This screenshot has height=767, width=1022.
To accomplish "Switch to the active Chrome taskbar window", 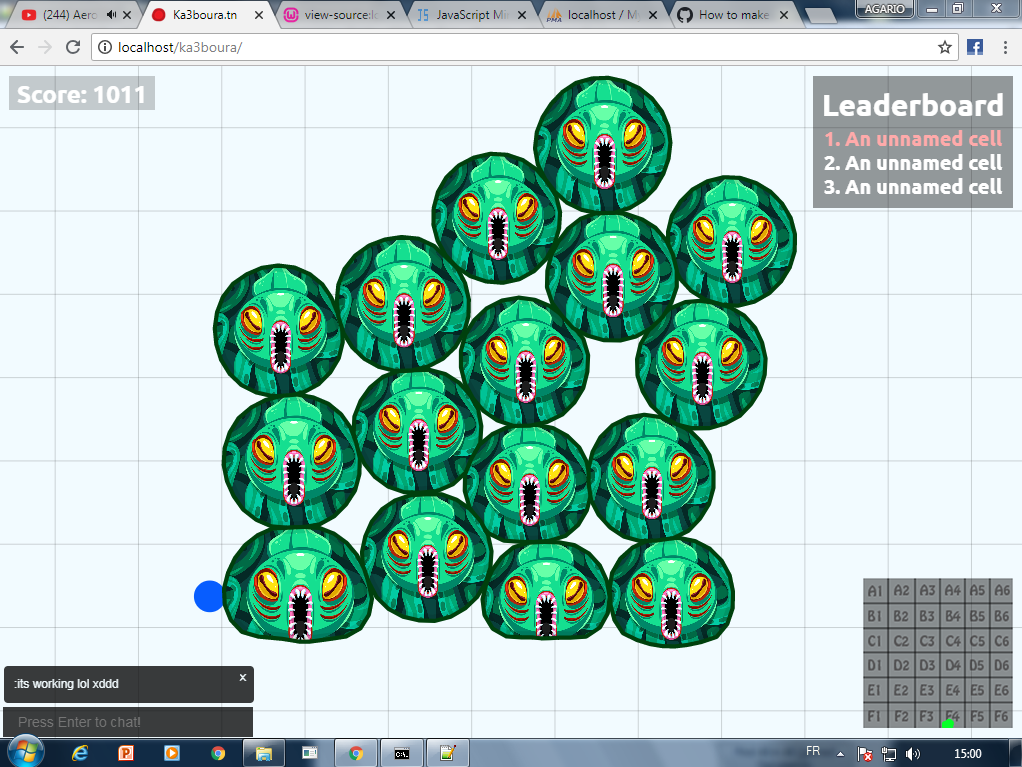I will click(356, 753).
